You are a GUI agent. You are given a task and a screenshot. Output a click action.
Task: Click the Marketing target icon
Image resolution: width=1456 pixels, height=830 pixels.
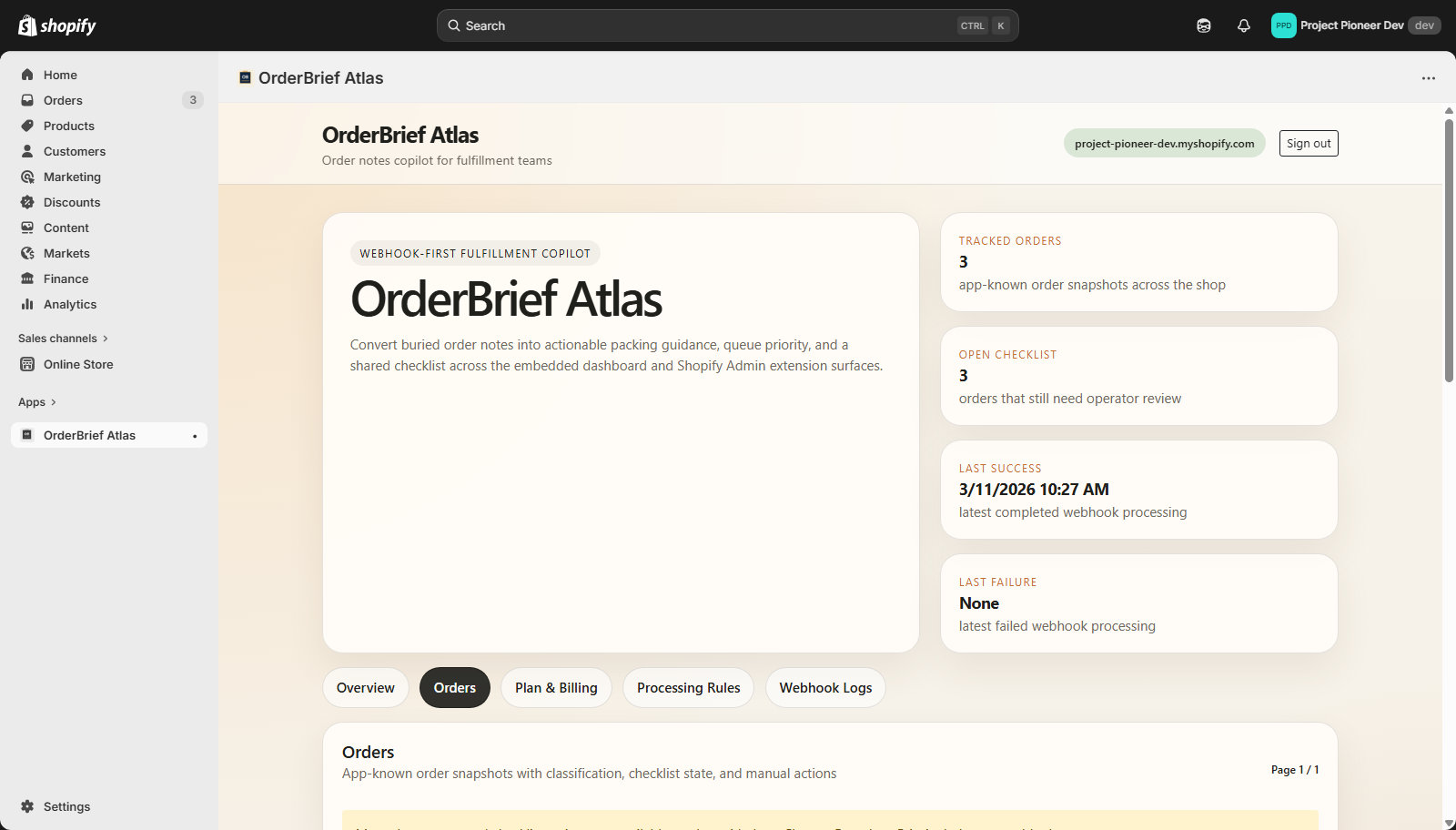(x=27, y=177)
